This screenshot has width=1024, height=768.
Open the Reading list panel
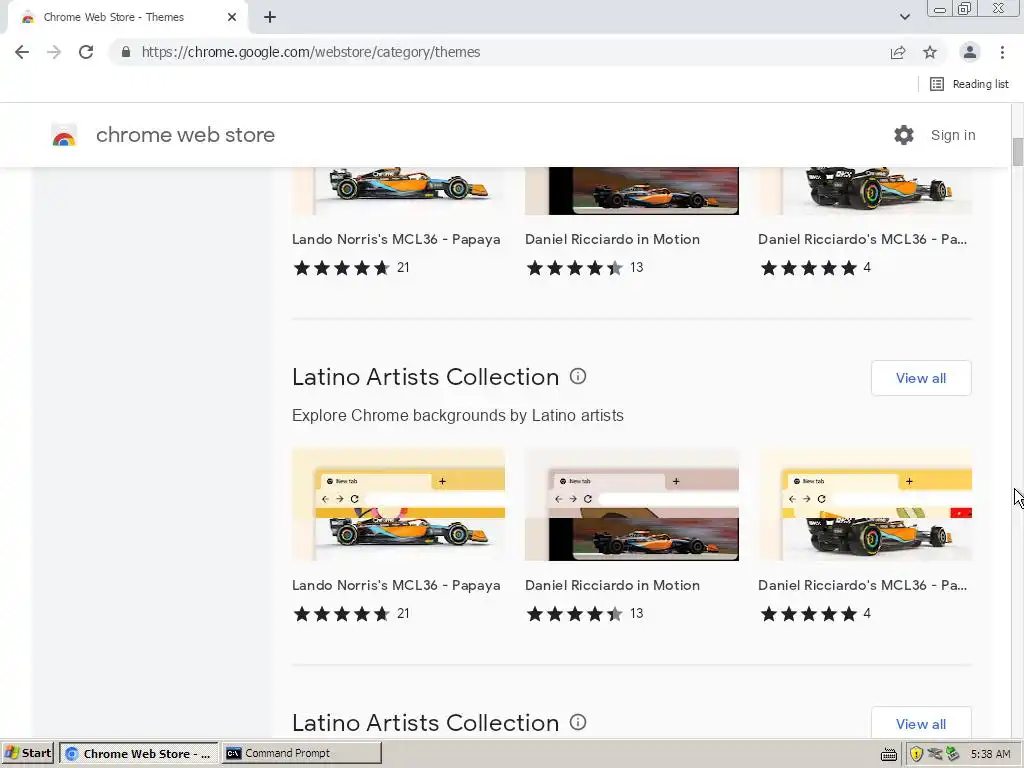969,84
